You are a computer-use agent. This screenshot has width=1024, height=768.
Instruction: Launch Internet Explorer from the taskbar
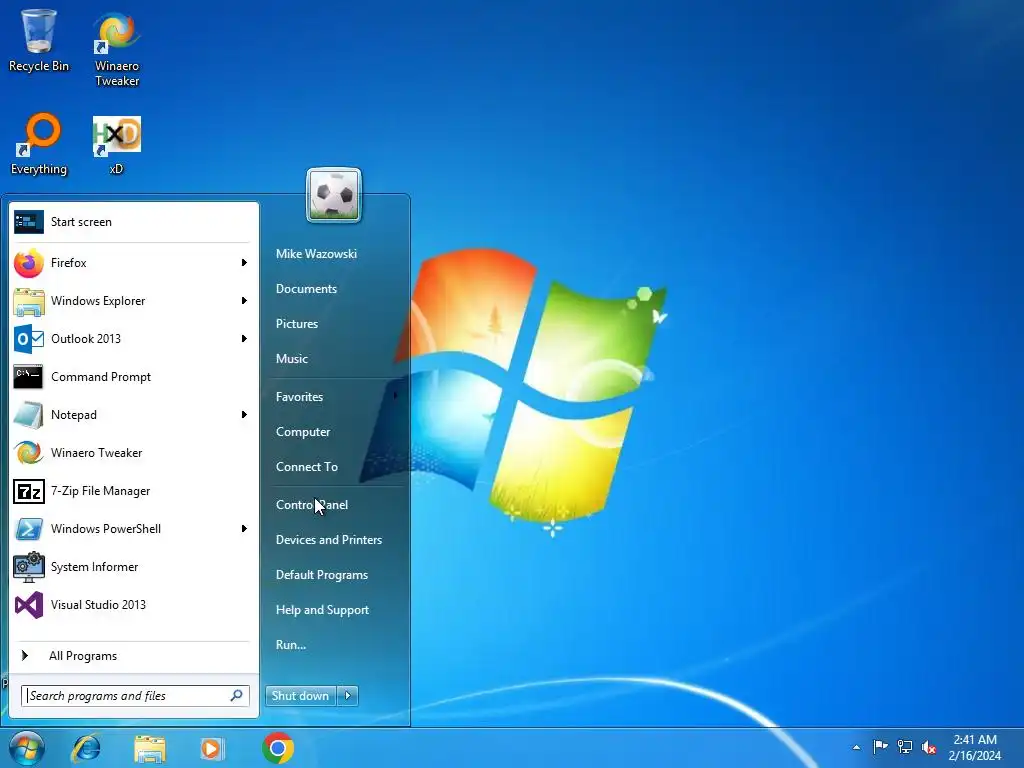tap(86, 748)
